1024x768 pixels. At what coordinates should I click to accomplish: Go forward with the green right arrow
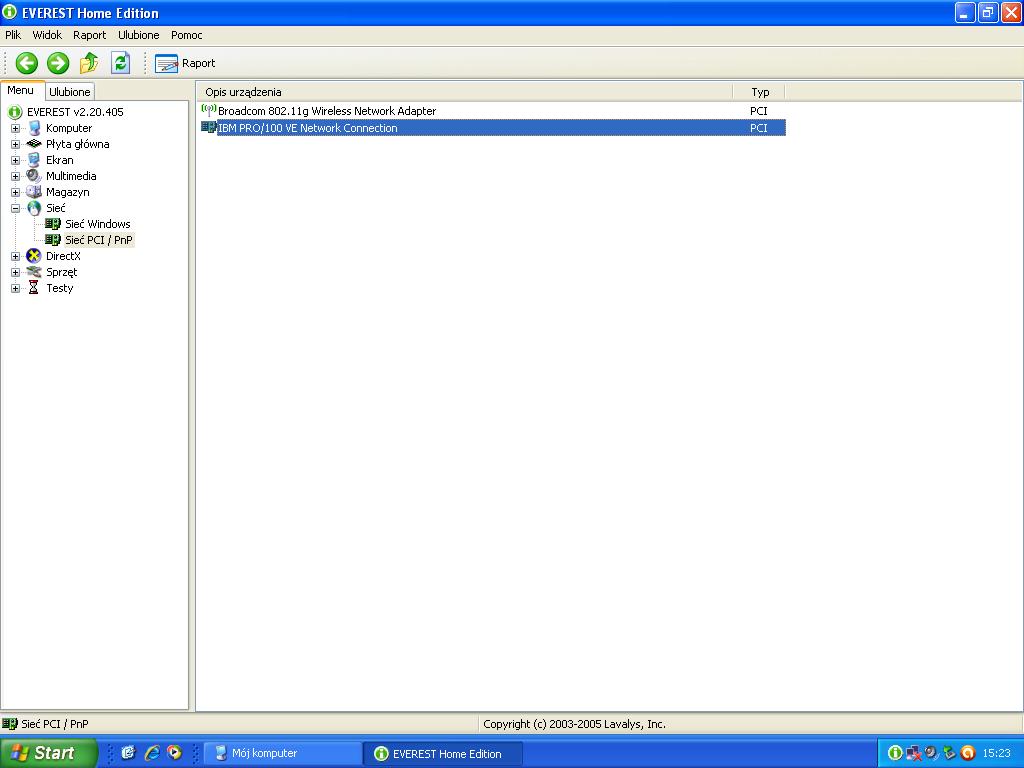pos(58,63)
